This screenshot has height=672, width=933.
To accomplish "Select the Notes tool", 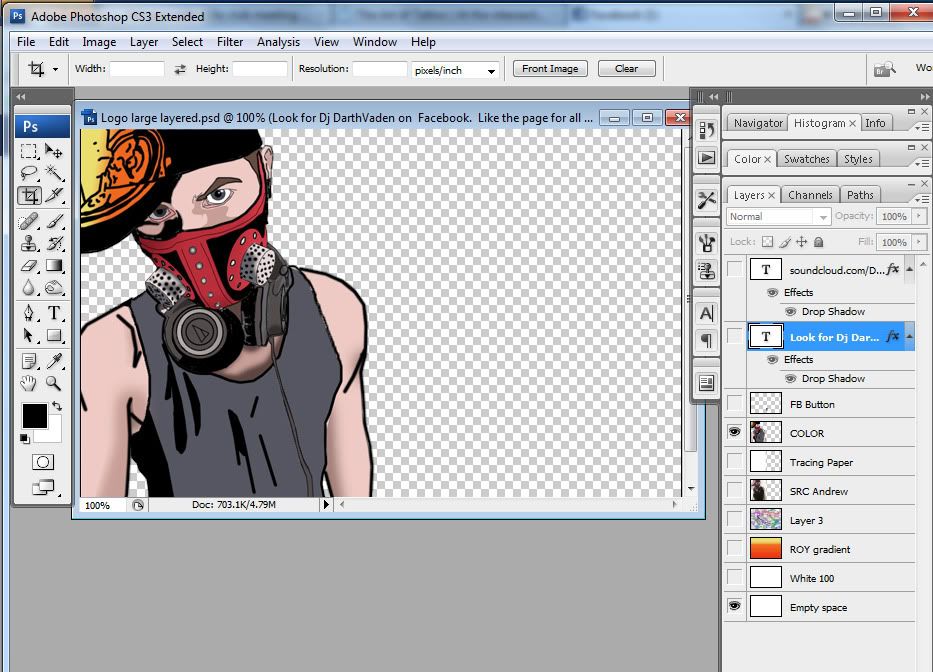I will 29,361.
